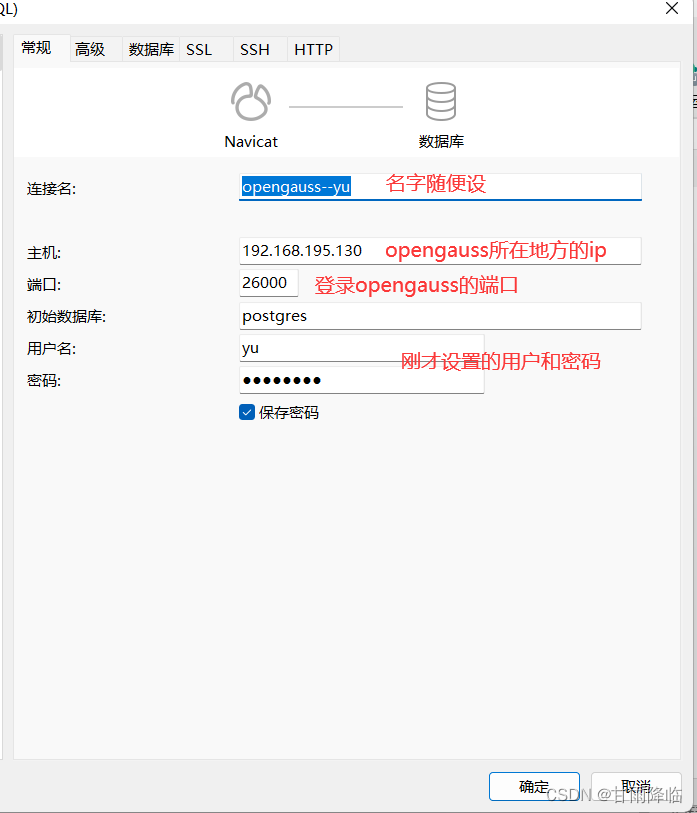Open the 数据库 tab
The image size is (697, 813).
click(x=151, y=49)
